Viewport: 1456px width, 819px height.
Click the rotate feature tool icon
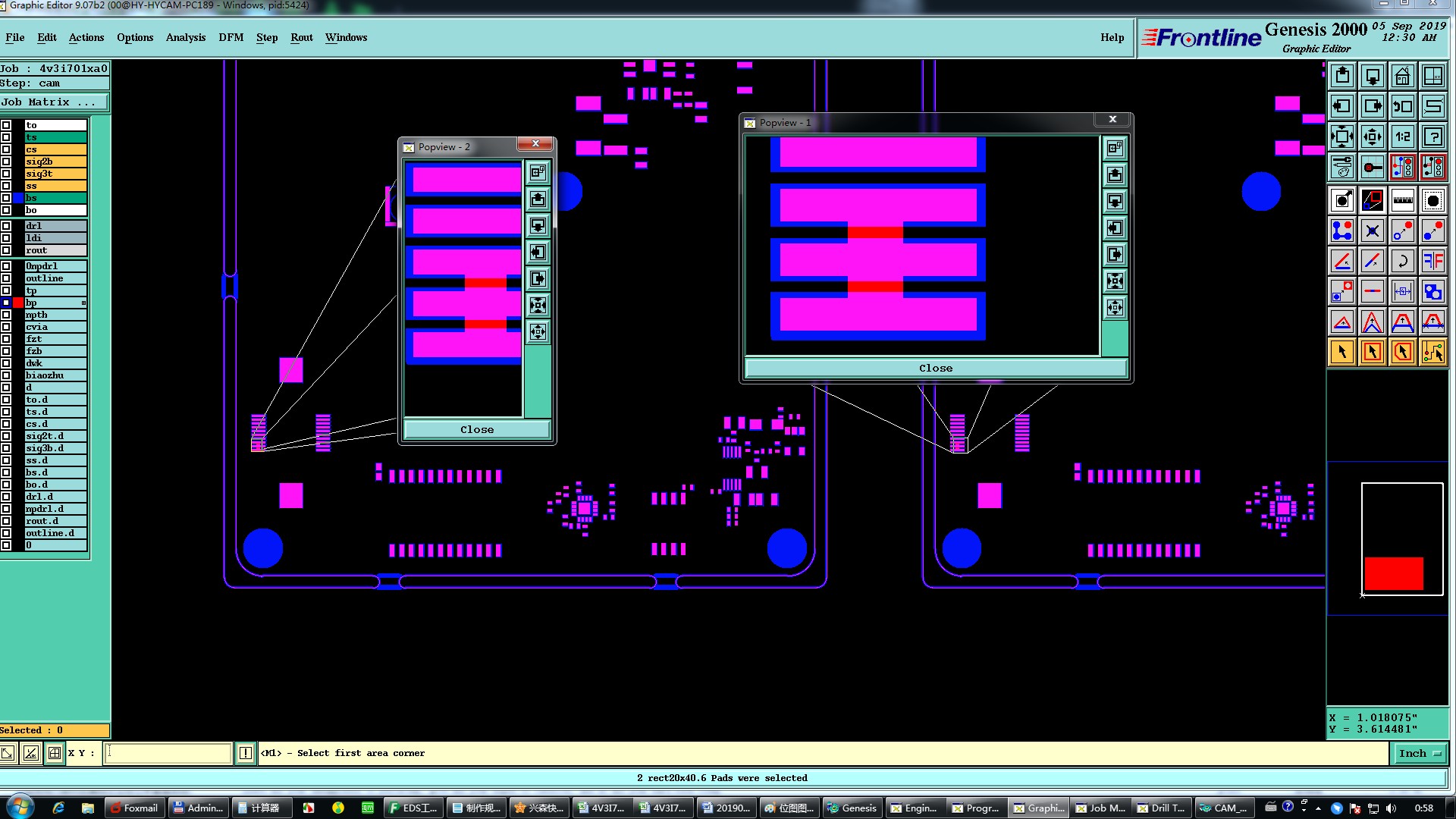point(1402,261)
